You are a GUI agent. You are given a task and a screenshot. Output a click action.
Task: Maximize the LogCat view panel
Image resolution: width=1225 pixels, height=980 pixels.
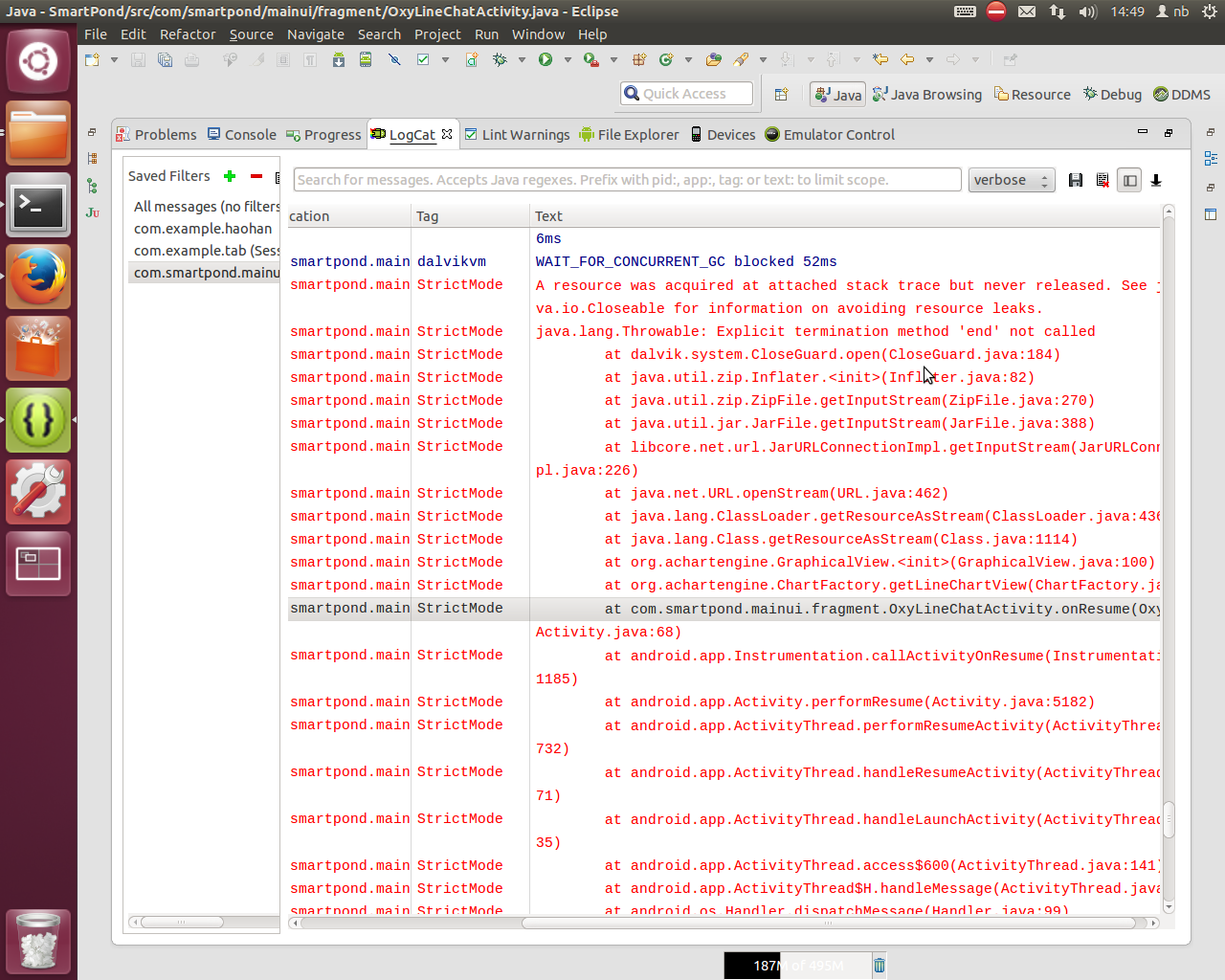pos(1169,132)
